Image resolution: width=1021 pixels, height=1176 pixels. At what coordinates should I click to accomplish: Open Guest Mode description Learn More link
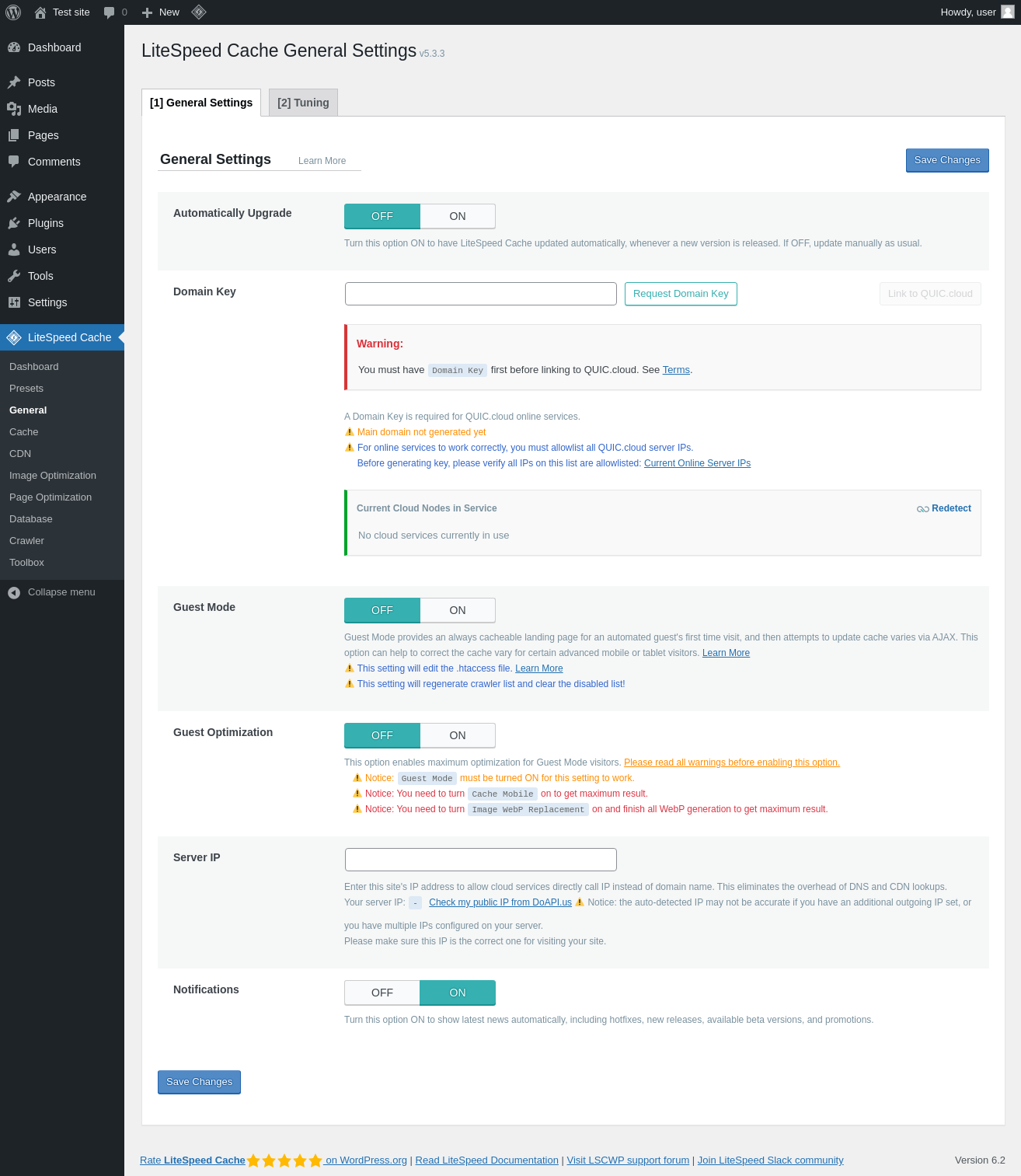pos(726,653)
